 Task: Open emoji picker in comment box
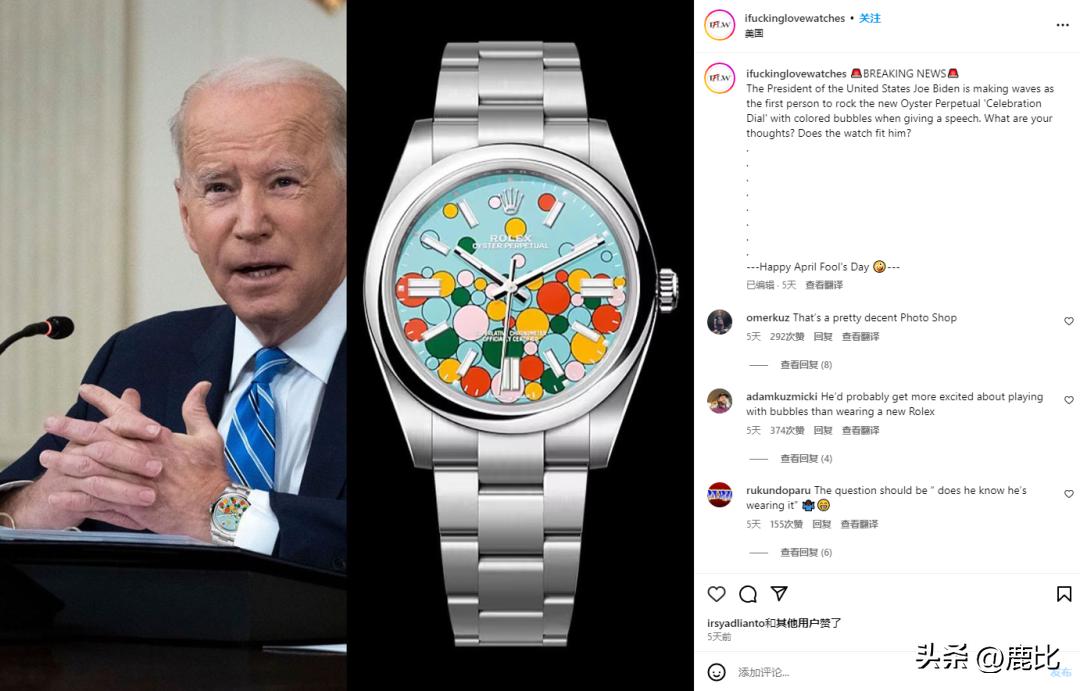(717, 672)
